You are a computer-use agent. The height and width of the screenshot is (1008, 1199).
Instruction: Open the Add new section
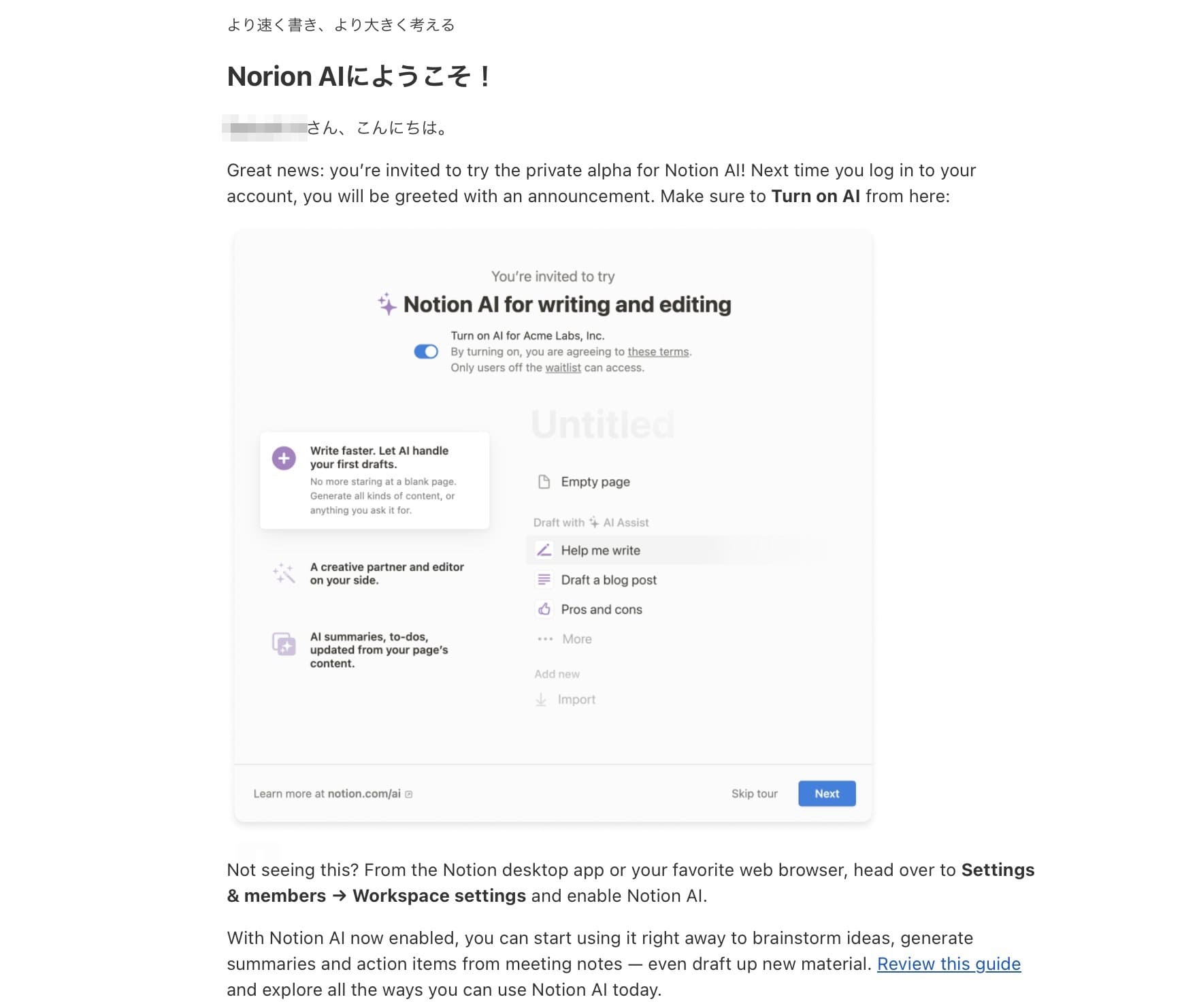point(557,673)
